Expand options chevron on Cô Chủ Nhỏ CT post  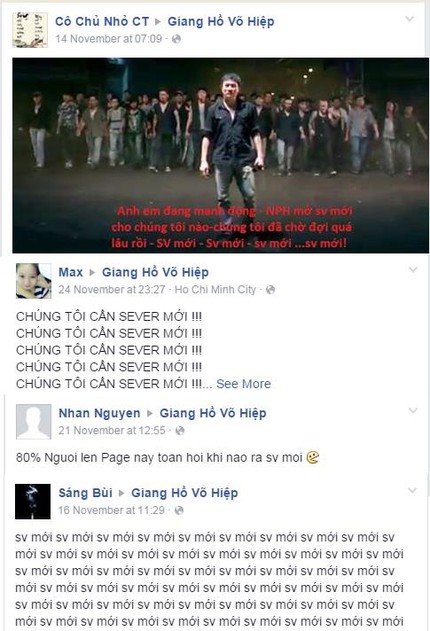[409, 19]
